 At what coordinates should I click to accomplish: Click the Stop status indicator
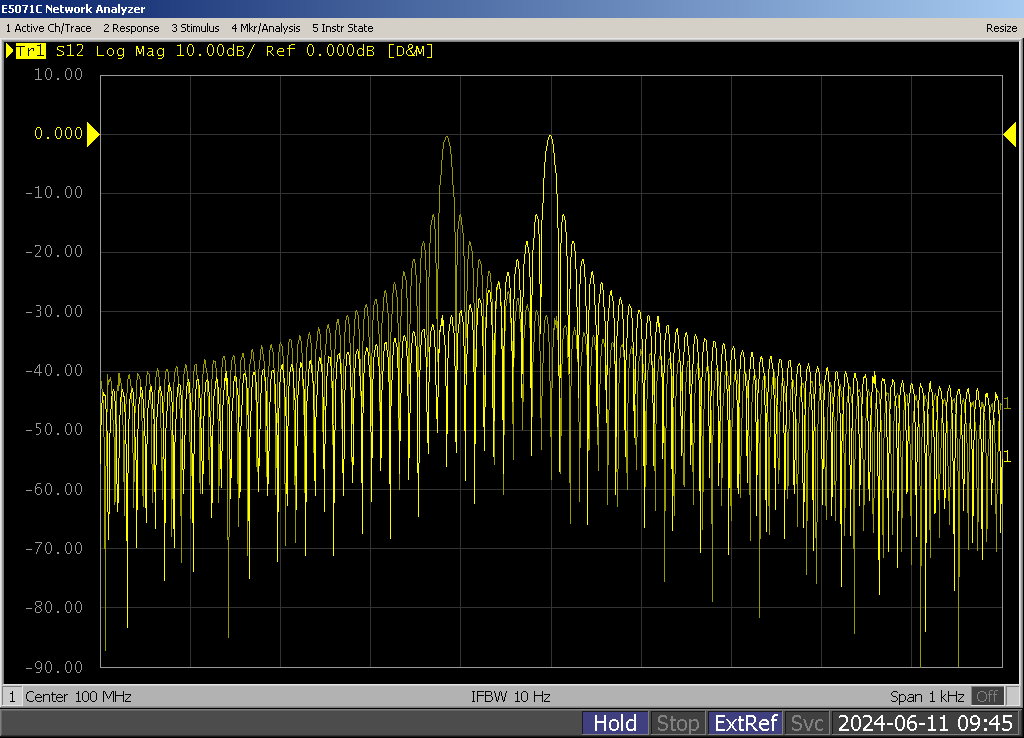pyautogui.click(x=677, y=723)
